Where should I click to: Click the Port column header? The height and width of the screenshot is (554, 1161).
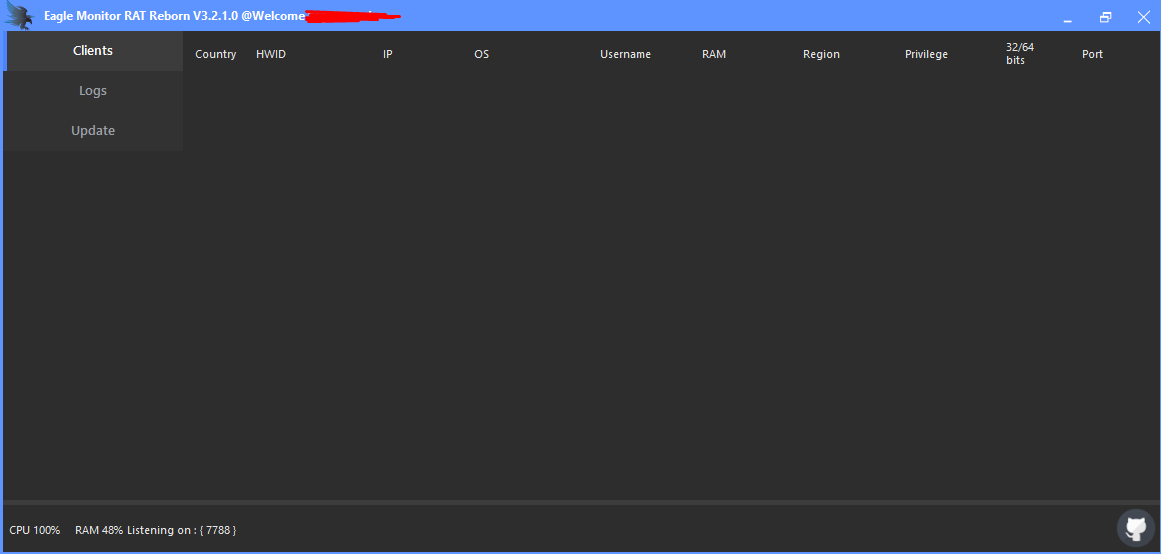tap(1092, 54)
